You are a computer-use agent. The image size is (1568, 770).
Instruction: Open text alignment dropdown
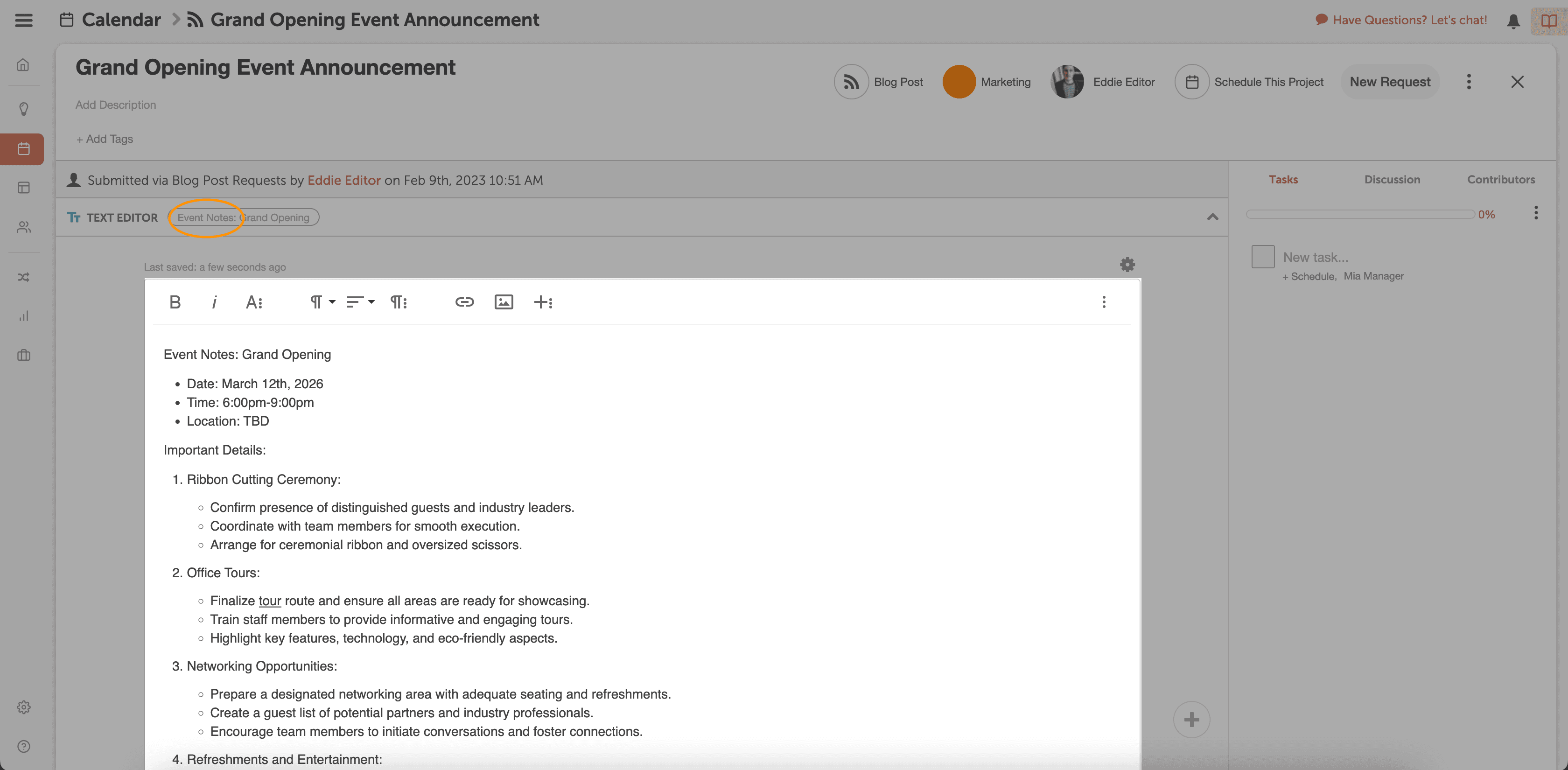coord(360,302)
